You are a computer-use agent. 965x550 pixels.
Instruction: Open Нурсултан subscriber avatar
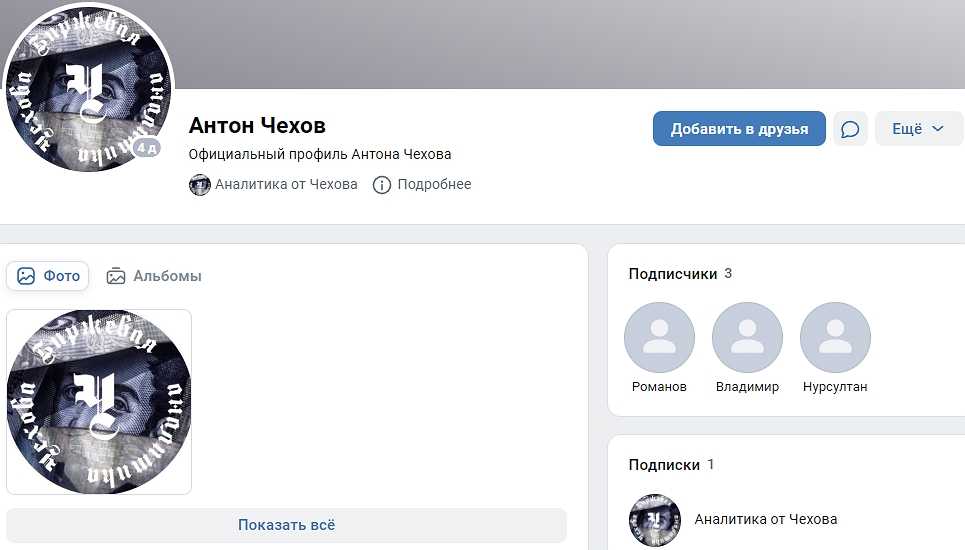(835, 338)
